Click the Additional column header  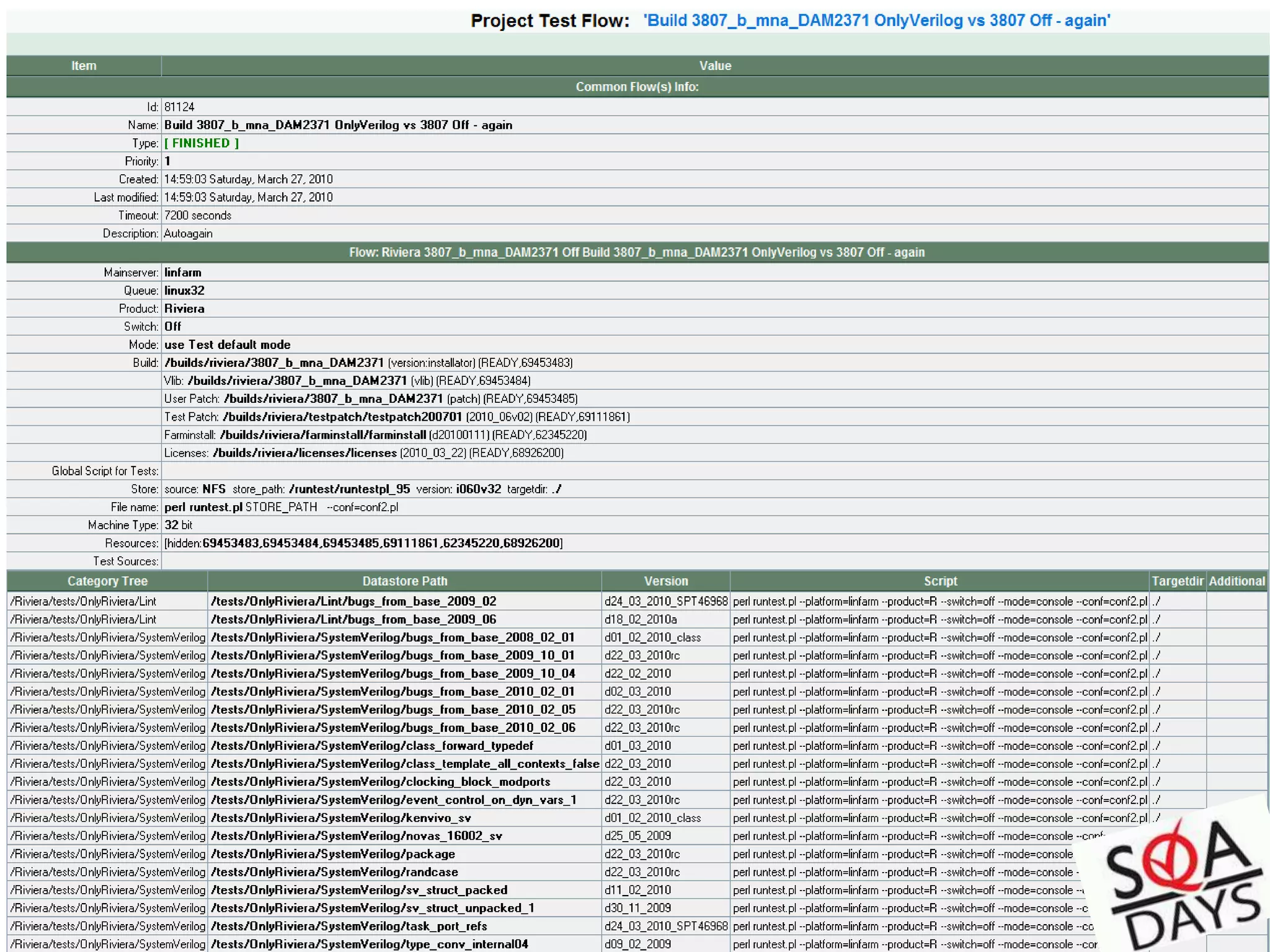click(x=1237, y=581)
